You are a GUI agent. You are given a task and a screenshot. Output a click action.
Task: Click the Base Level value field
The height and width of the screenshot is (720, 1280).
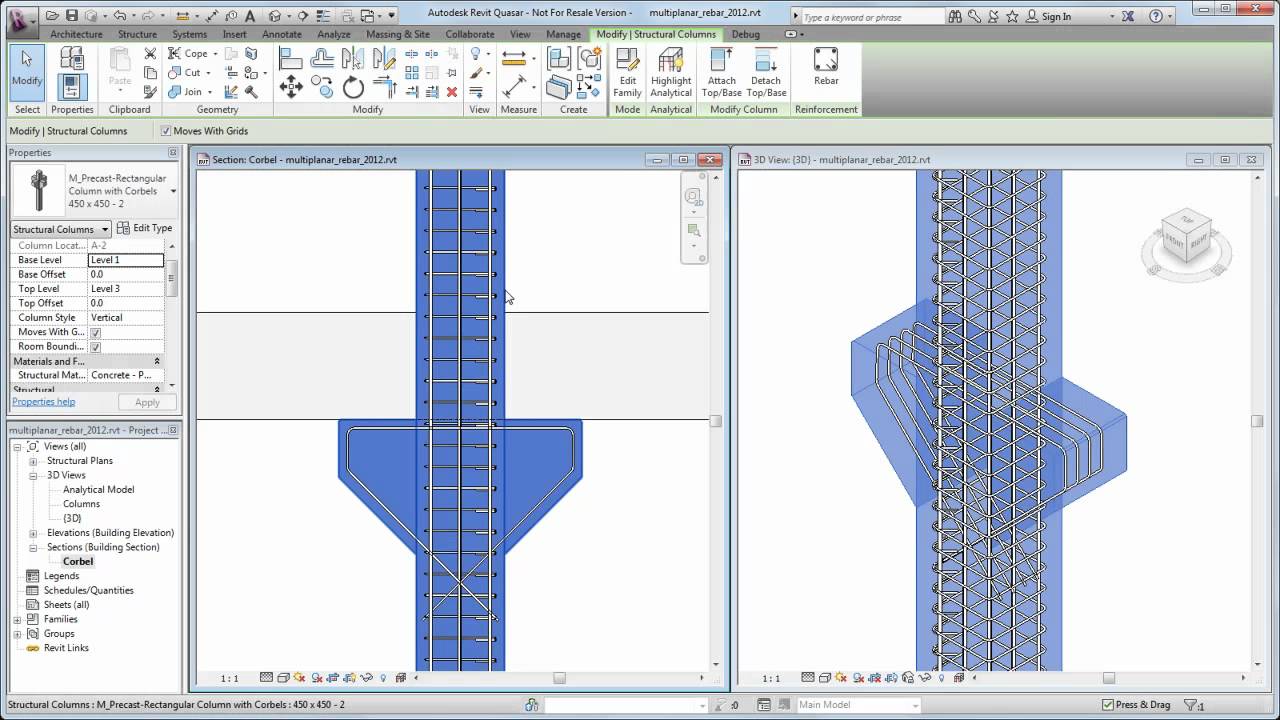click(x=126, y=260)
